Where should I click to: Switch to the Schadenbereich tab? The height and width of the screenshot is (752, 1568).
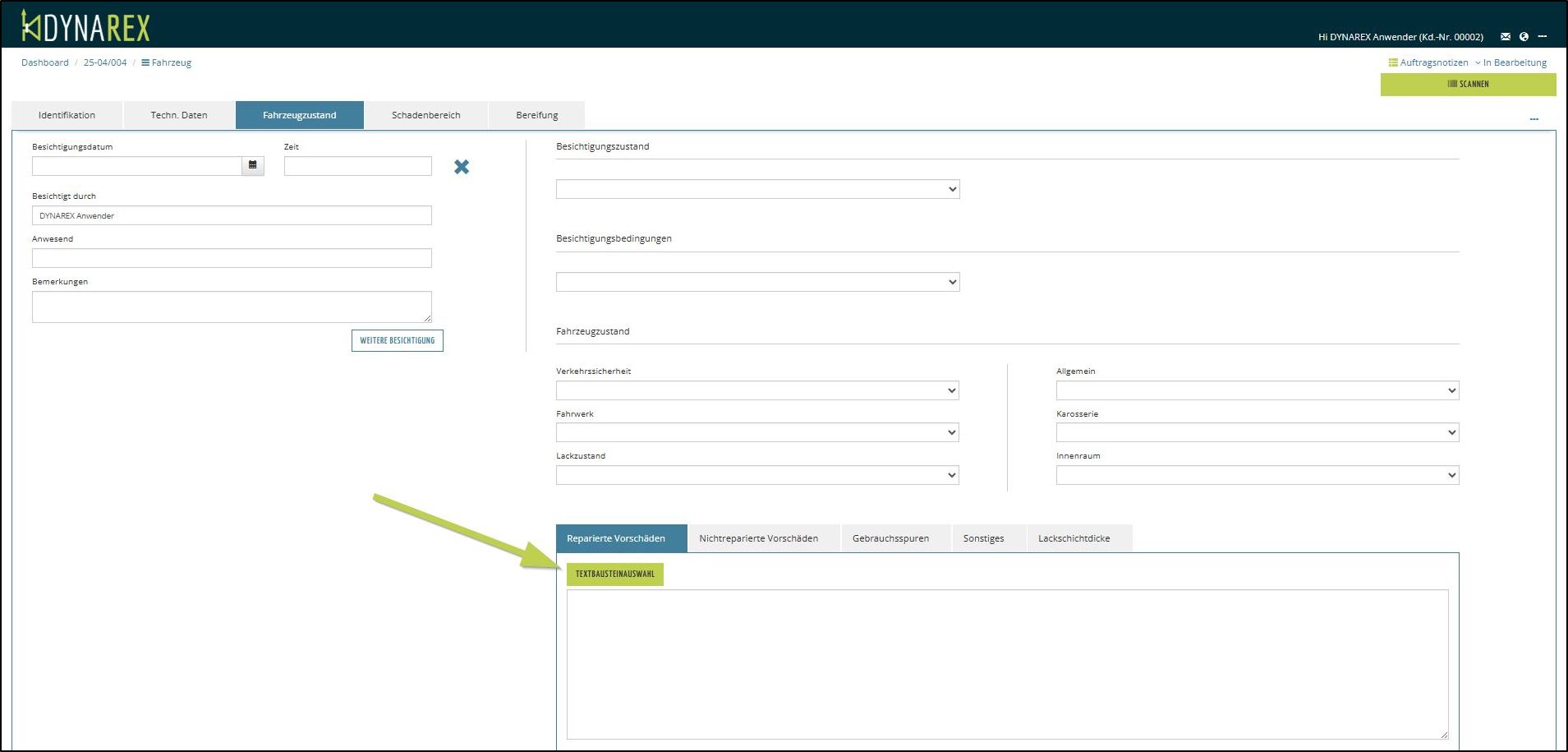click(425, 115)
